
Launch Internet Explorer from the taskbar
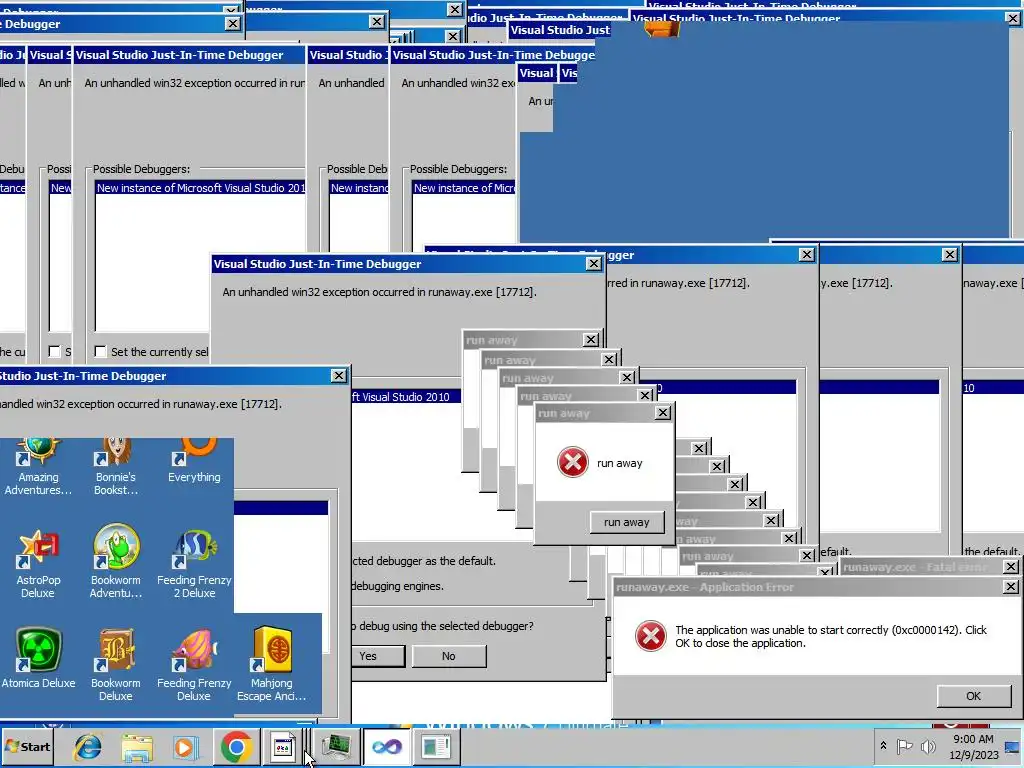(88, 747)
